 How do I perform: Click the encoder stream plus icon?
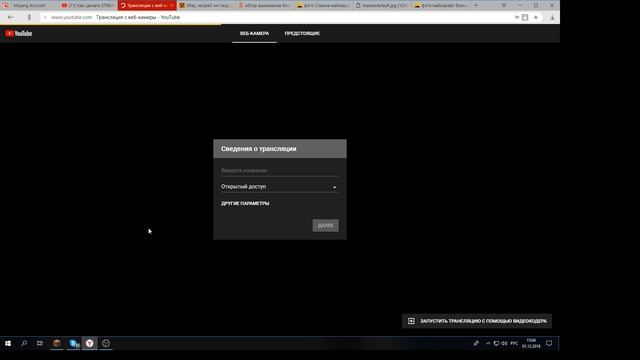coord(411,321)
